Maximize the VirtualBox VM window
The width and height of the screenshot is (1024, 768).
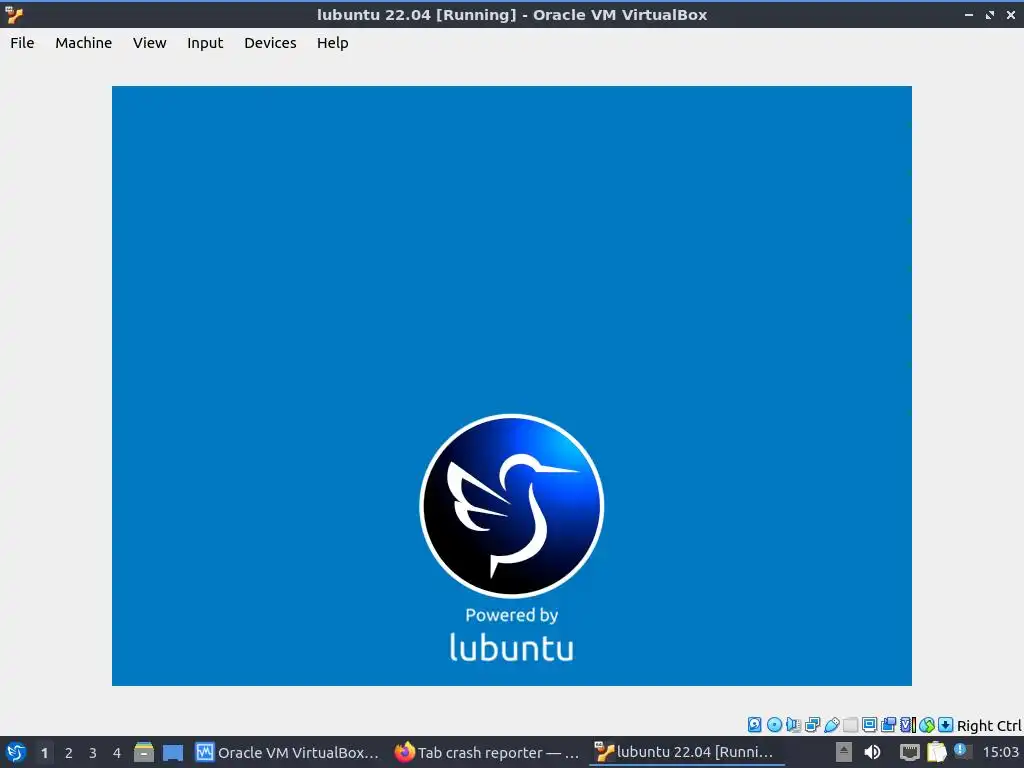pos(990,14)
